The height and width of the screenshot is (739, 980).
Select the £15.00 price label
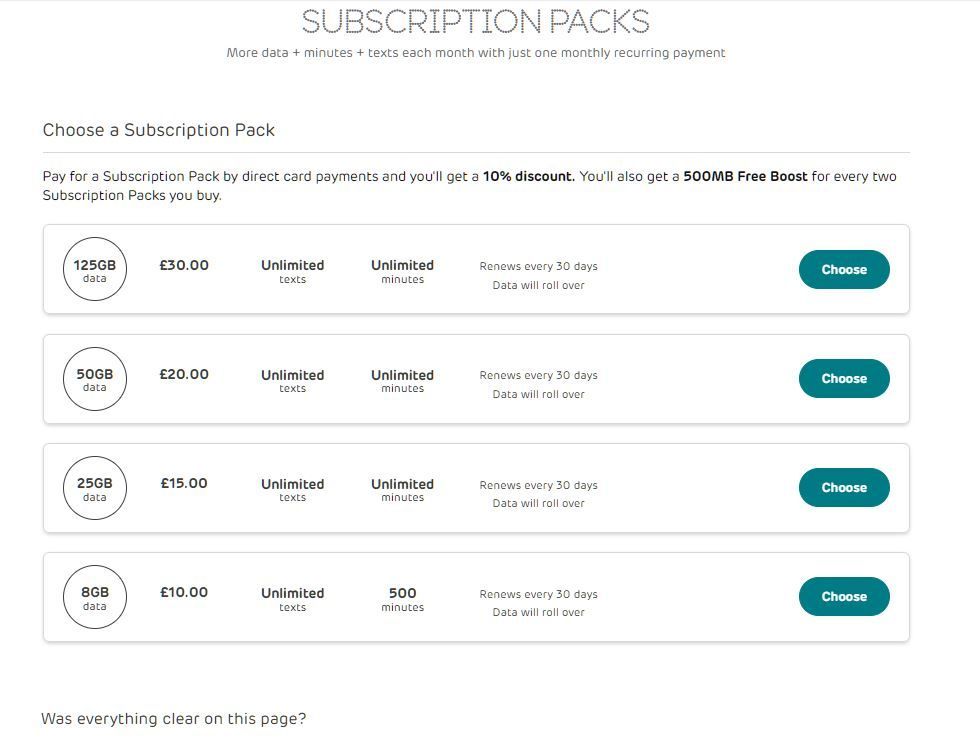coord(184,483)
